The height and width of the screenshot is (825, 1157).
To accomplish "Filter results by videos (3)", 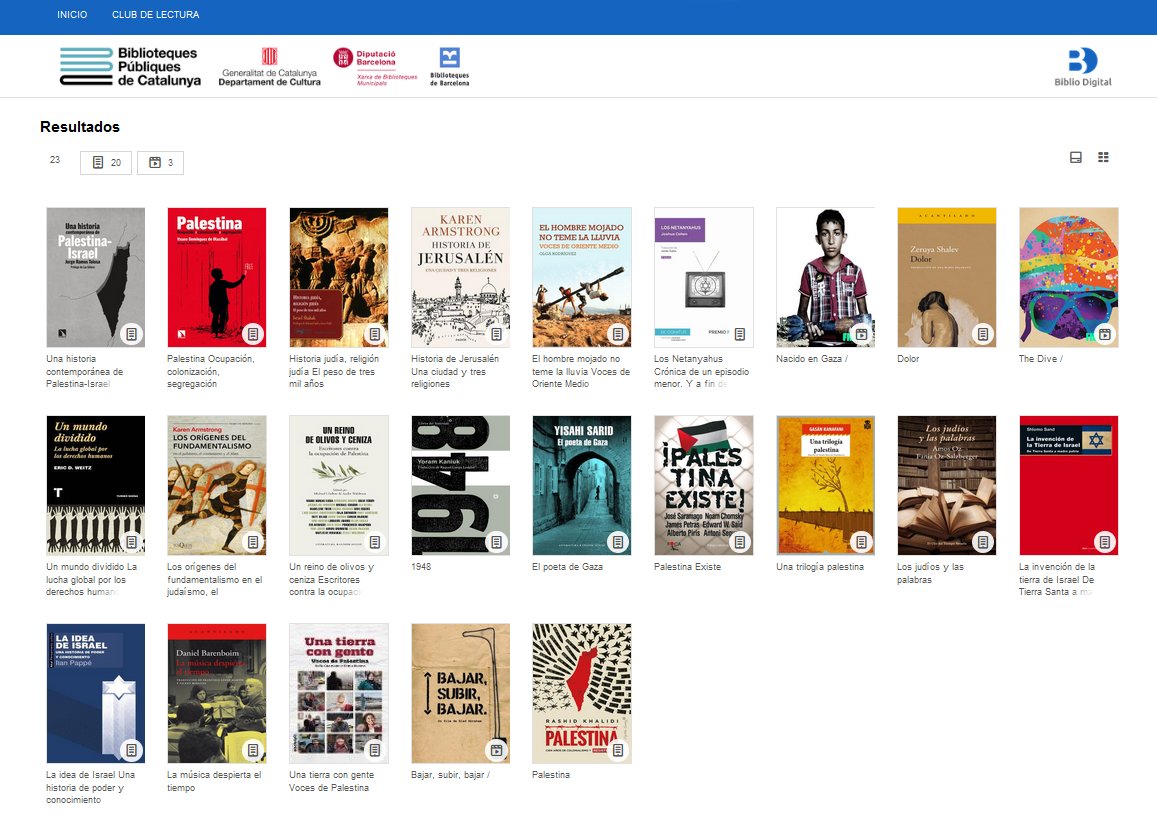I will coord(160,162).
